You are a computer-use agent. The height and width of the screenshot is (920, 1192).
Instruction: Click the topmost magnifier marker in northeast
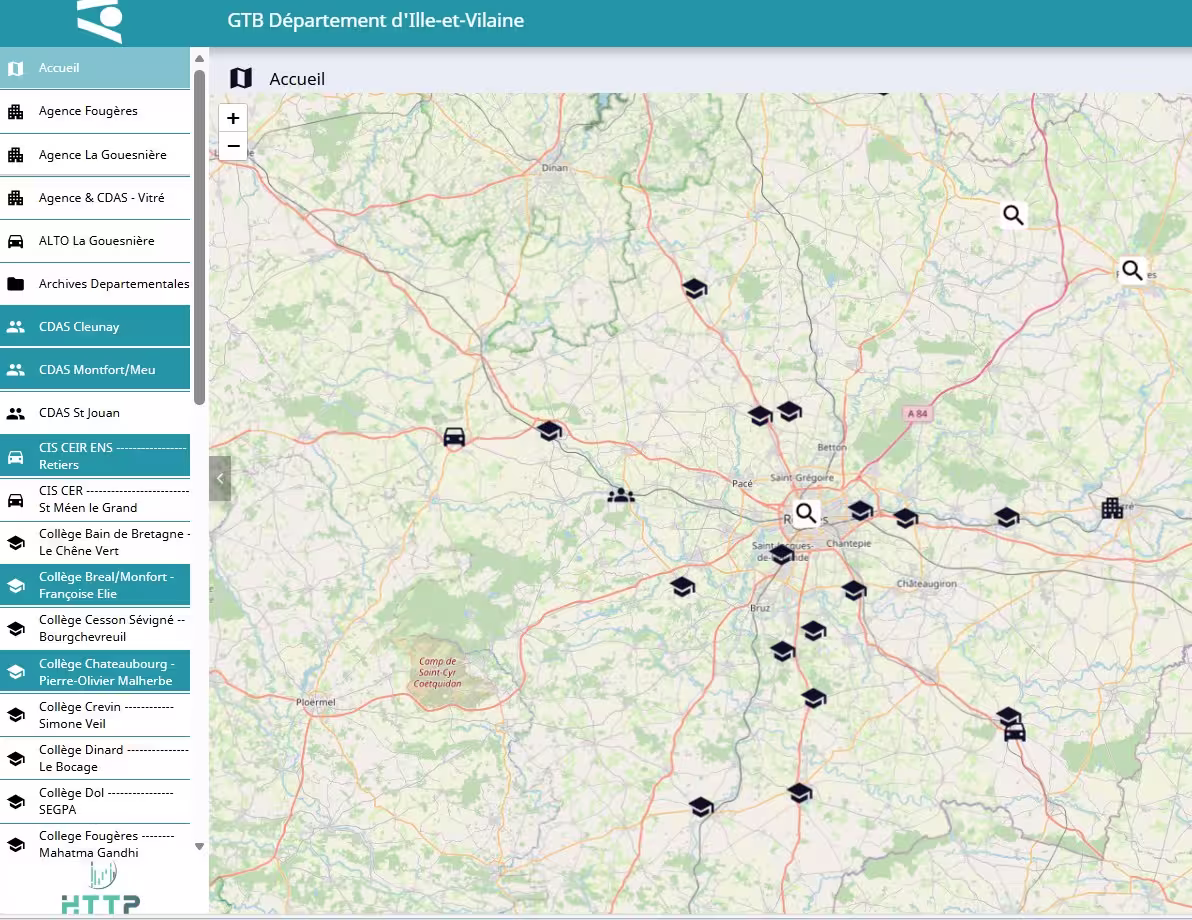tap(1013, 214)
